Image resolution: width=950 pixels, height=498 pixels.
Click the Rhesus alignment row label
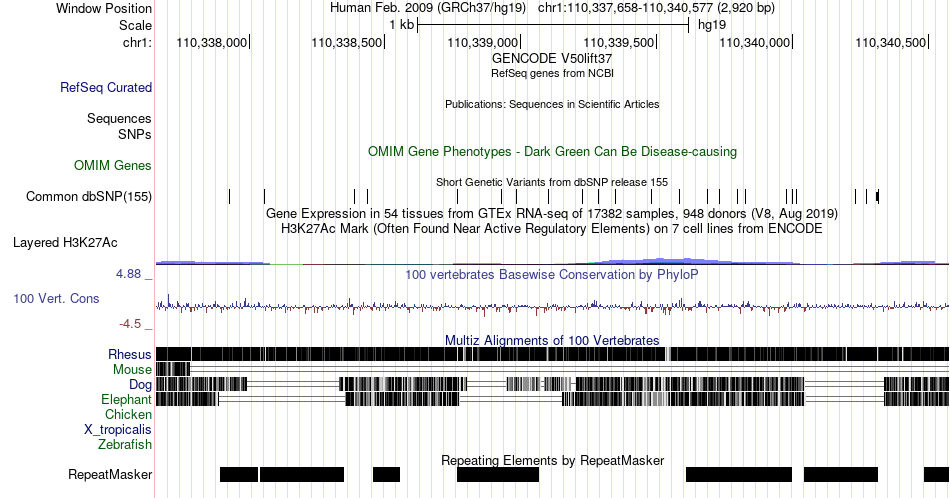click(130, 355)
